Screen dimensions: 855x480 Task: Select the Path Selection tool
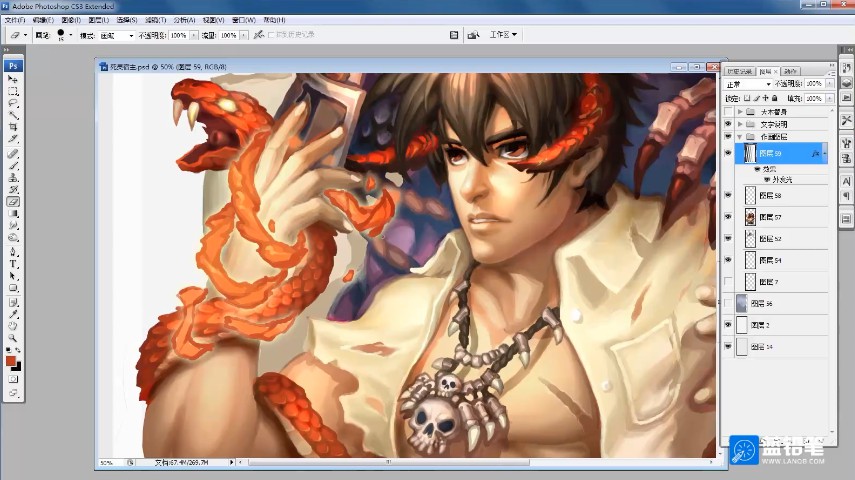13,276
